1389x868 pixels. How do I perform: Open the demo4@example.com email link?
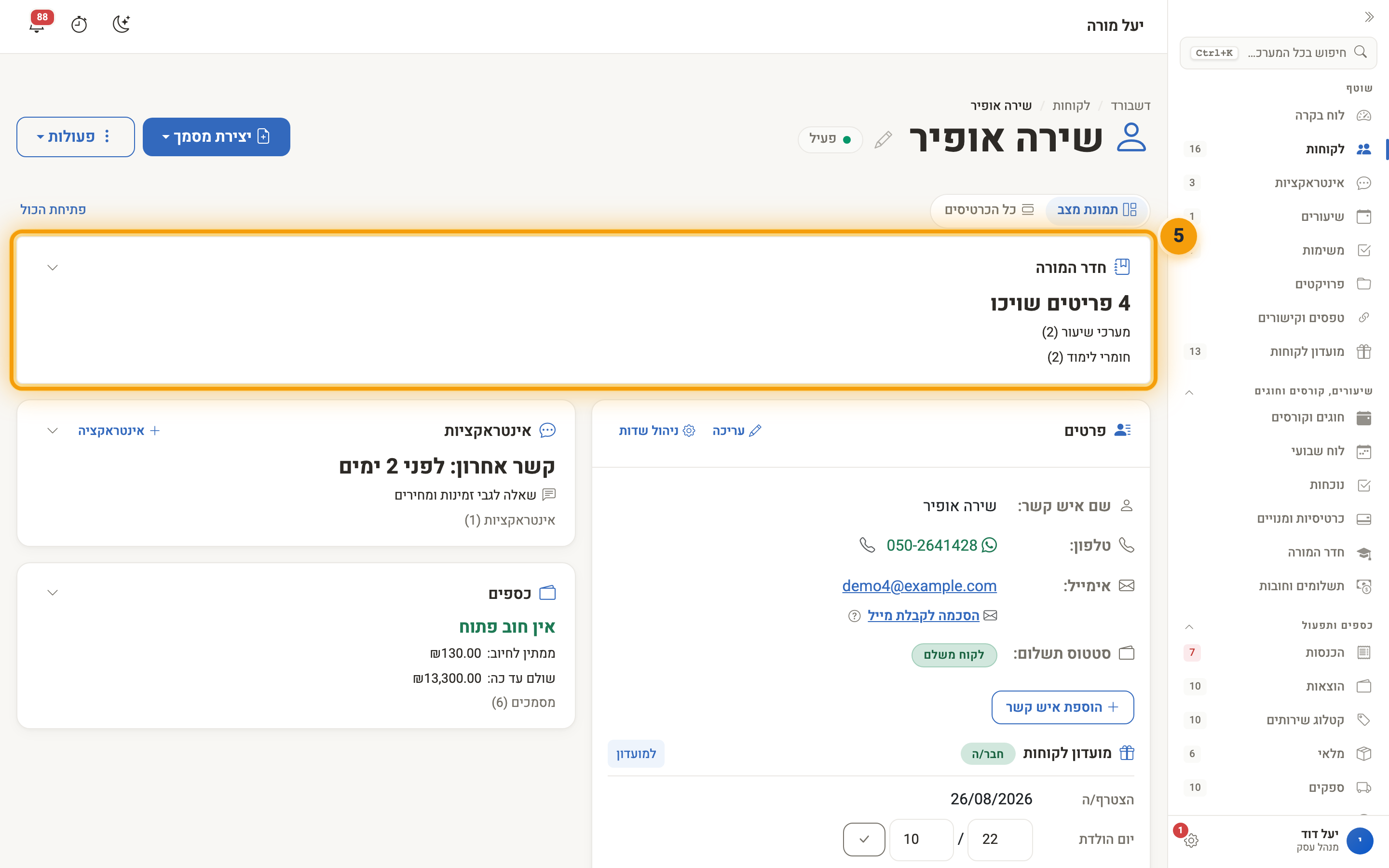(x=919, y=585)
